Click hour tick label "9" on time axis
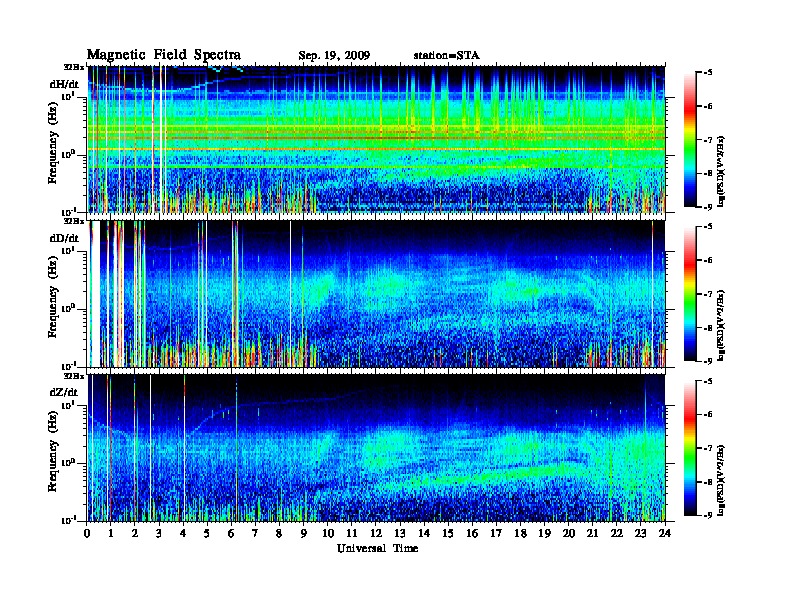The width and height of the screenshot is (792, 612). 304,534
